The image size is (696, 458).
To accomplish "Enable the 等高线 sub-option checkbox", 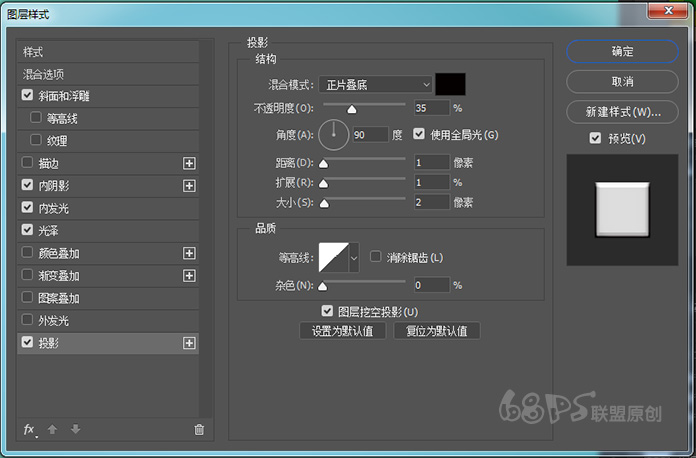I will click(x=36, y=118).
